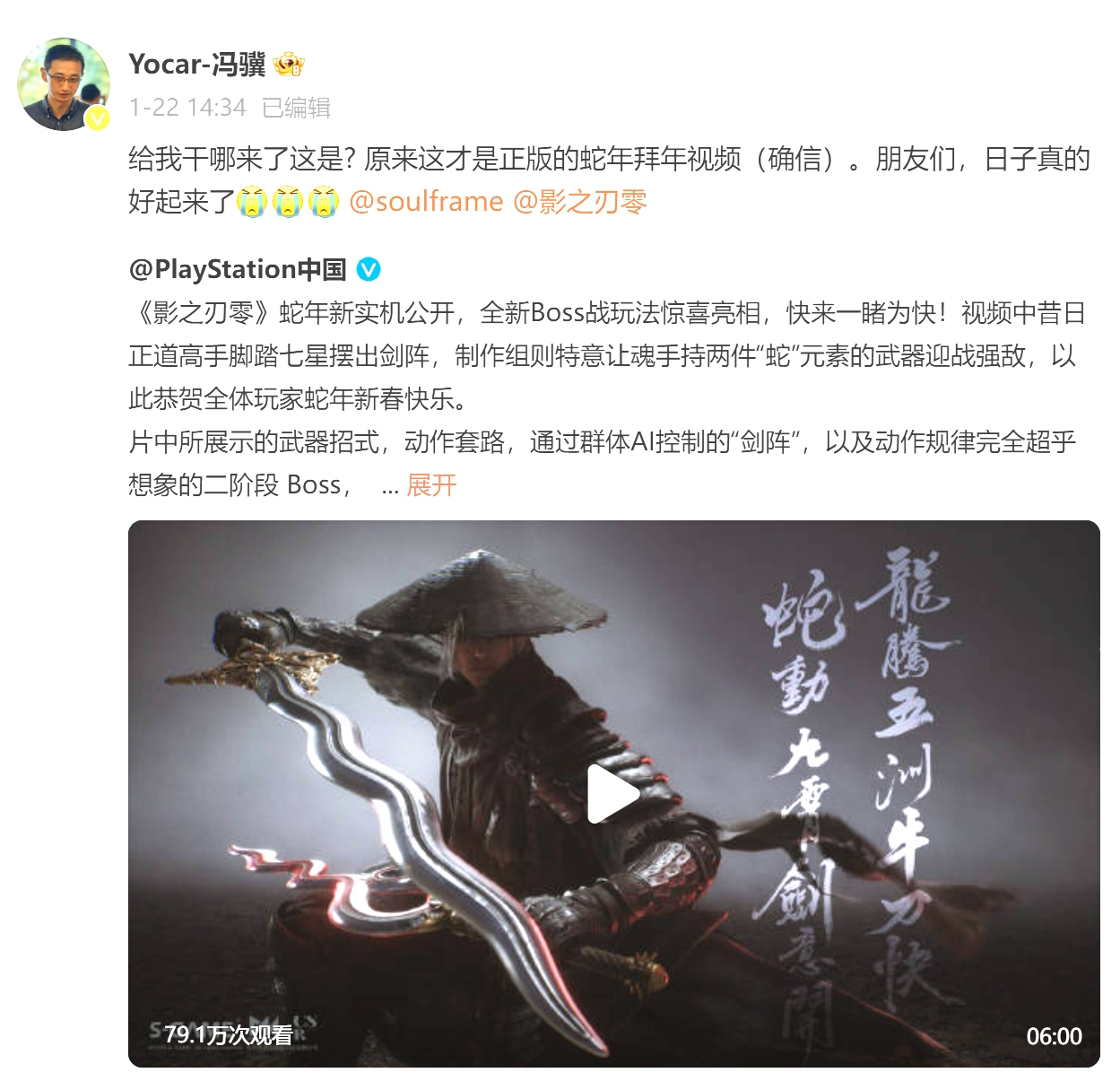Image resolution: width=1120 pixels, height=1090 pixels.
Task: Click the first crying emoji
Action: (252, 202)
